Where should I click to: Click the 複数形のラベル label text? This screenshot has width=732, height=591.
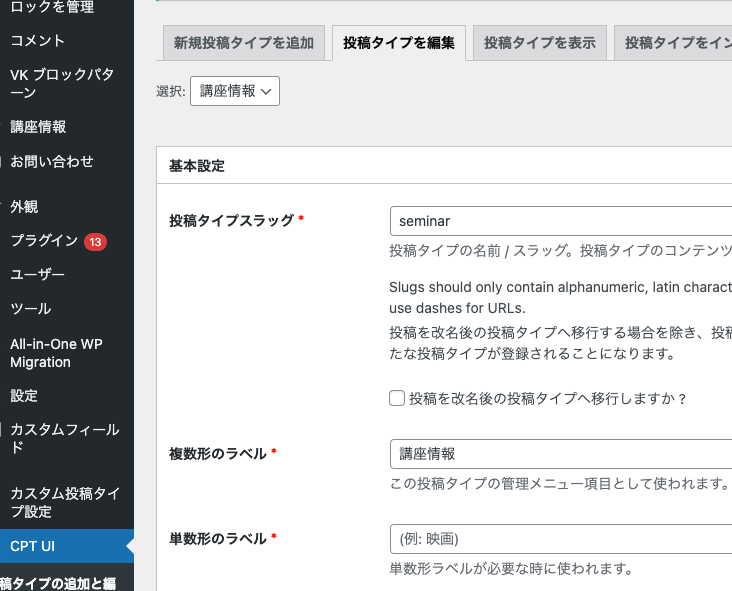(218, 453)
